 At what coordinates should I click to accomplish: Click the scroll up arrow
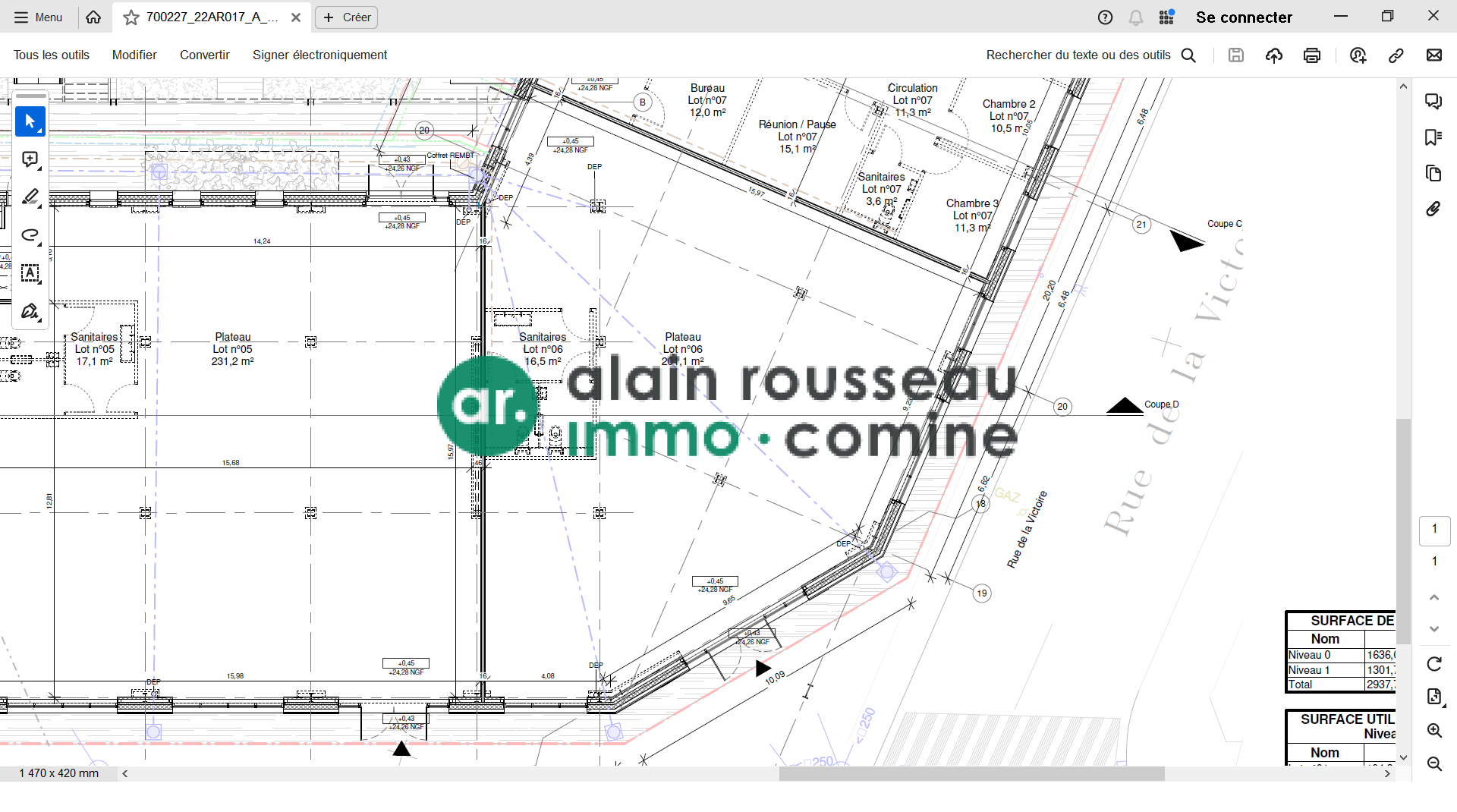coord(1404,87)
